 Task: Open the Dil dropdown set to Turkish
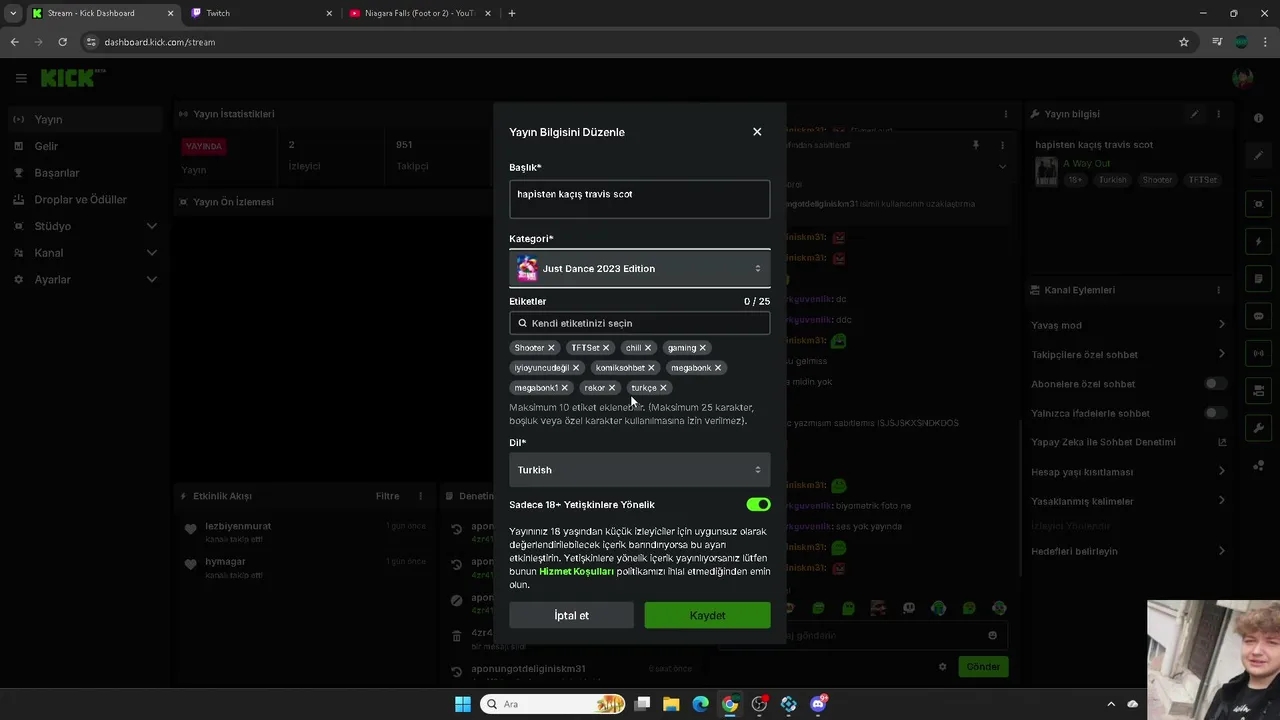(x=640, y=470)
